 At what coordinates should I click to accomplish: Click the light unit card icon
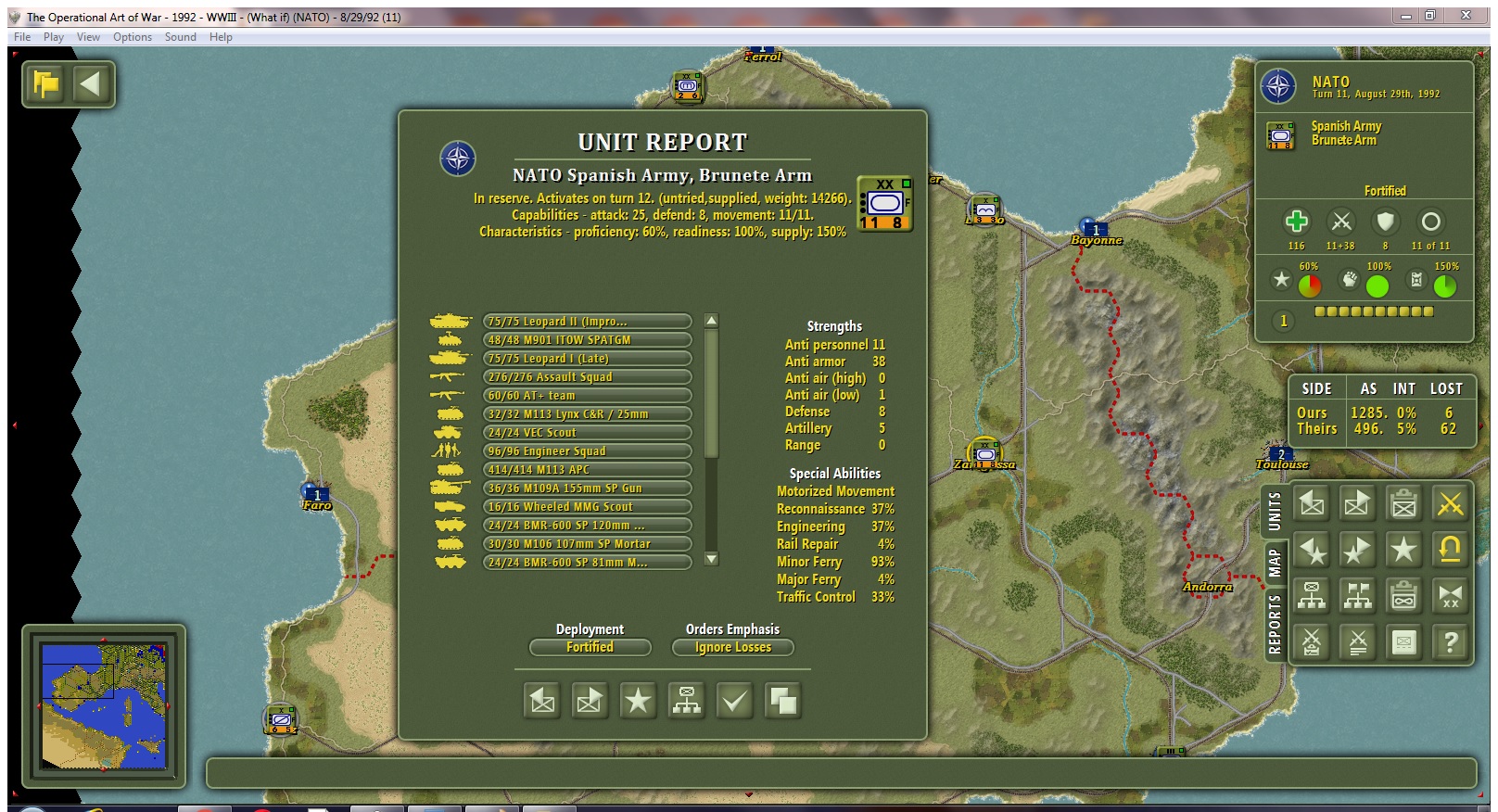point(1403,641)
